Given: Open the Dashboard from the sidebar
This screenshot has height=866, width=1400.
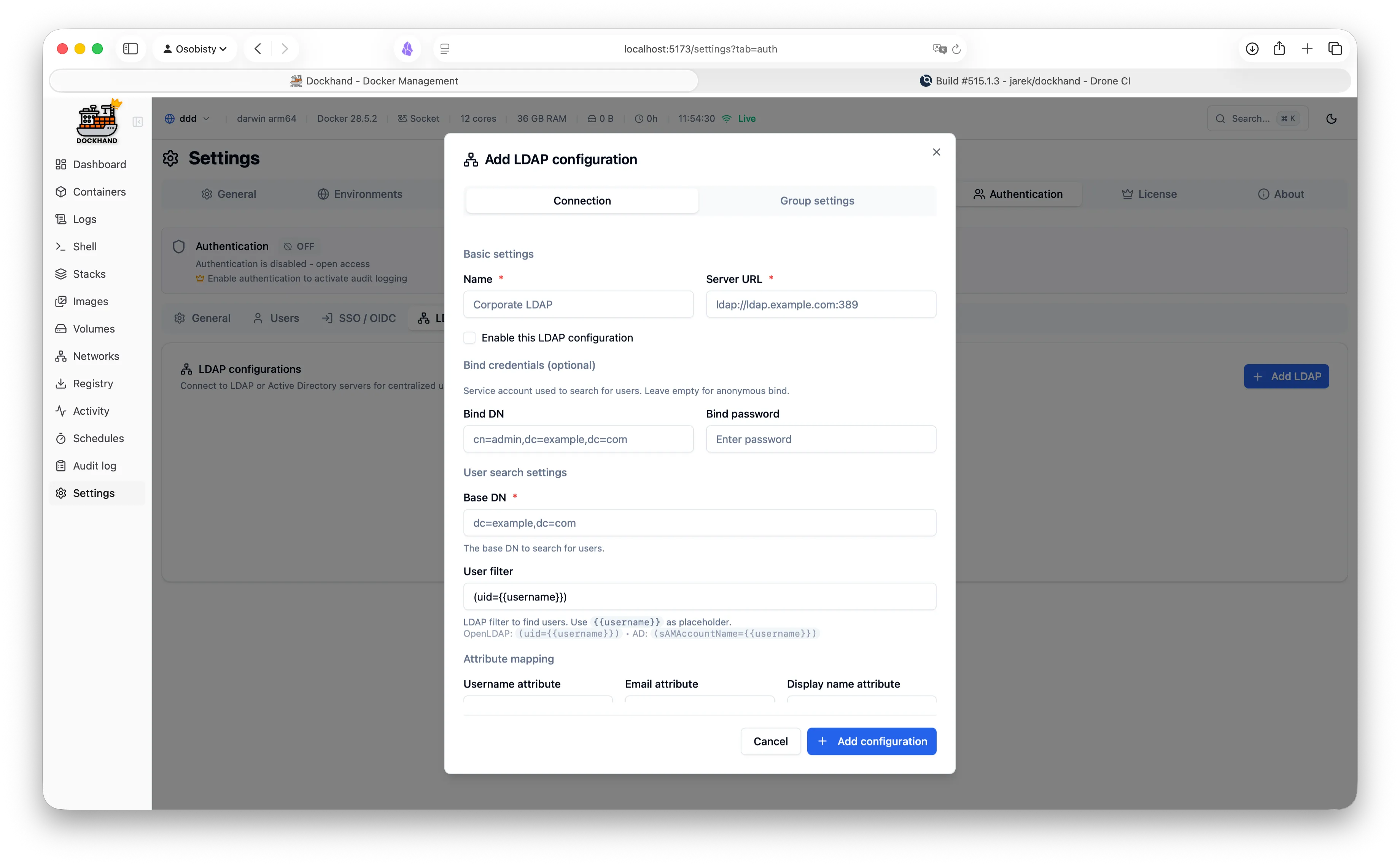Looking at the screenshot, I should click(x=99, y=164).
